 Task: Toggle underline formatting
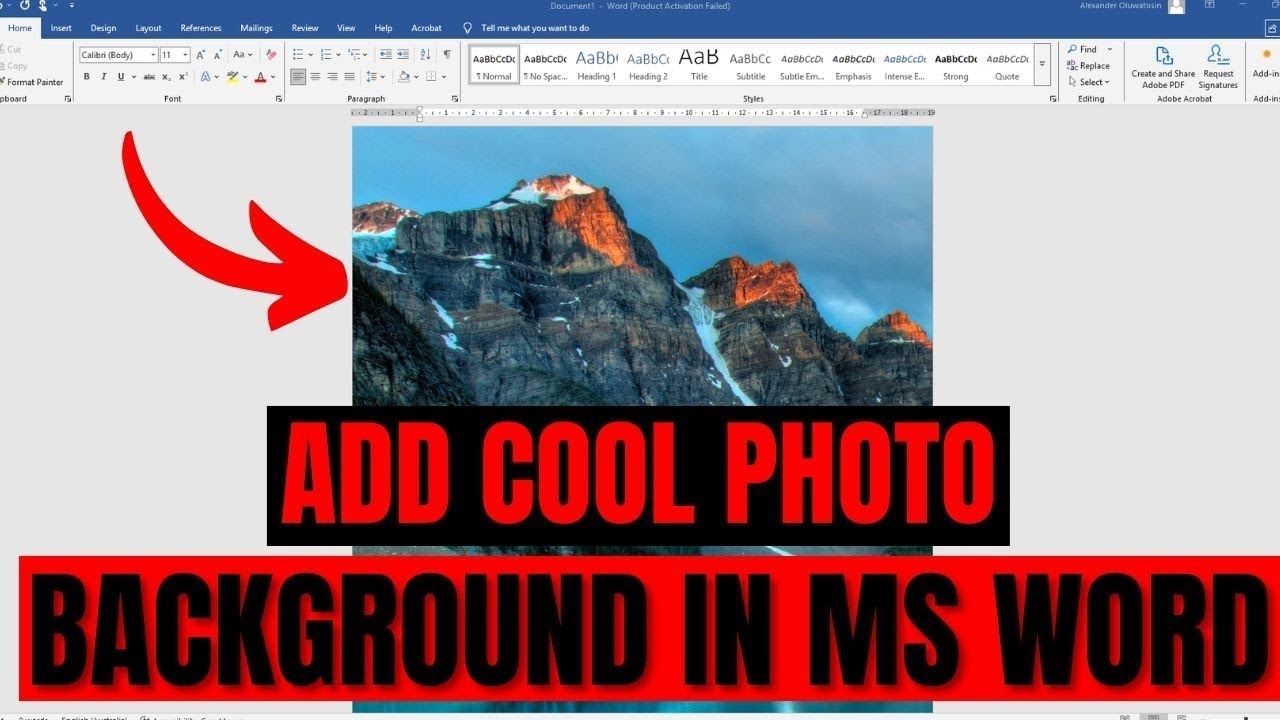pos(120,77)
